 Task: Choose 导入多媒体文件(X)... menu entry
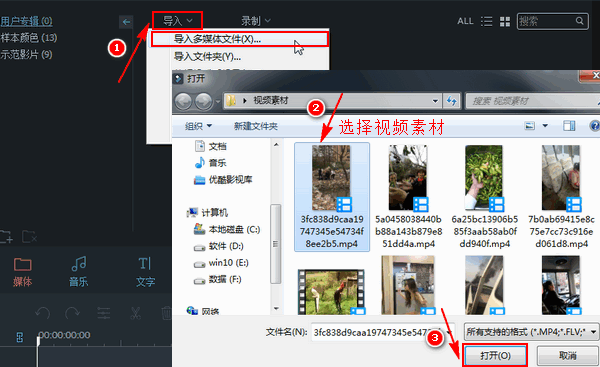pyautogui.click(x=240, y=39)
